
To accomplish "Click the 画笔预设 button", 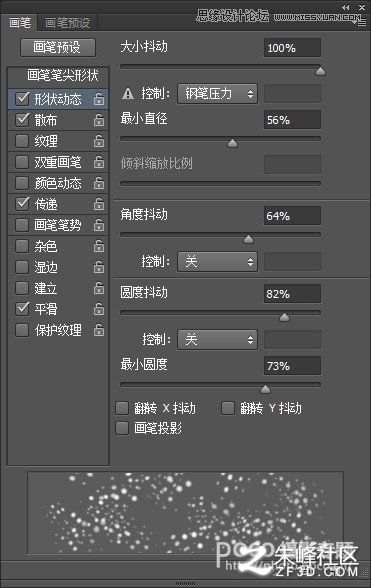I will [x=57, y=47].
